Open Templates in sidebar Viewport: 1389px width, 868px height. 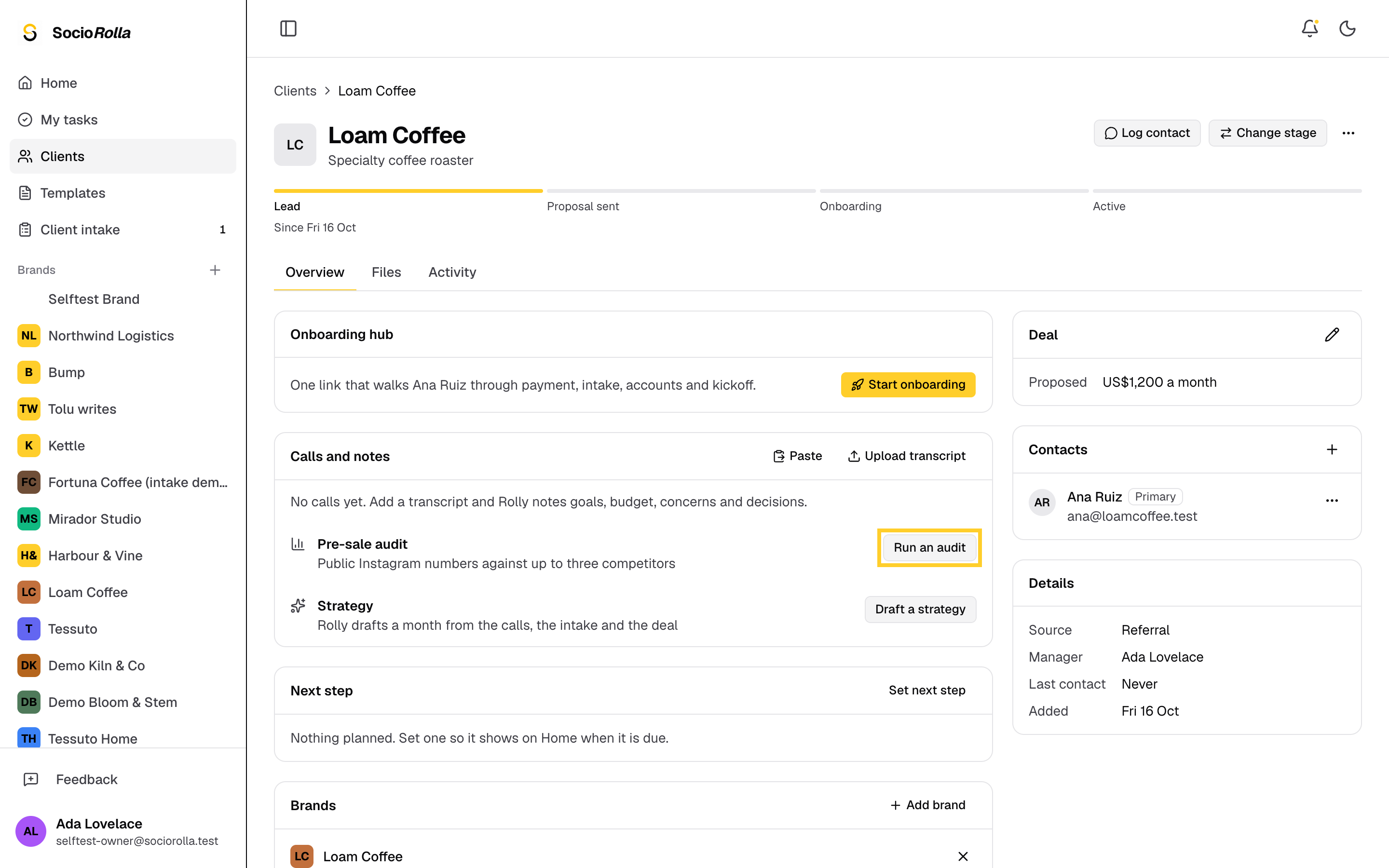123,193
